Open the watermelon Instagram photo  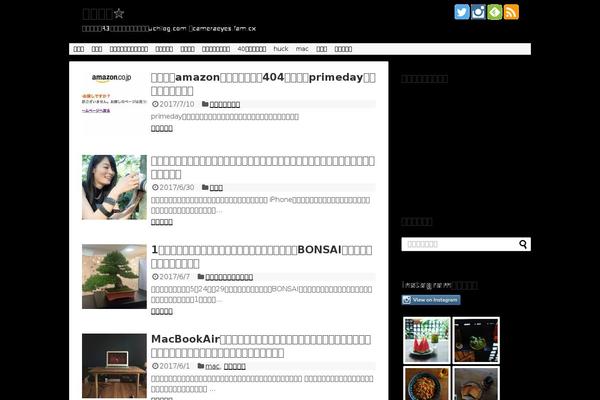click(427, 340)
